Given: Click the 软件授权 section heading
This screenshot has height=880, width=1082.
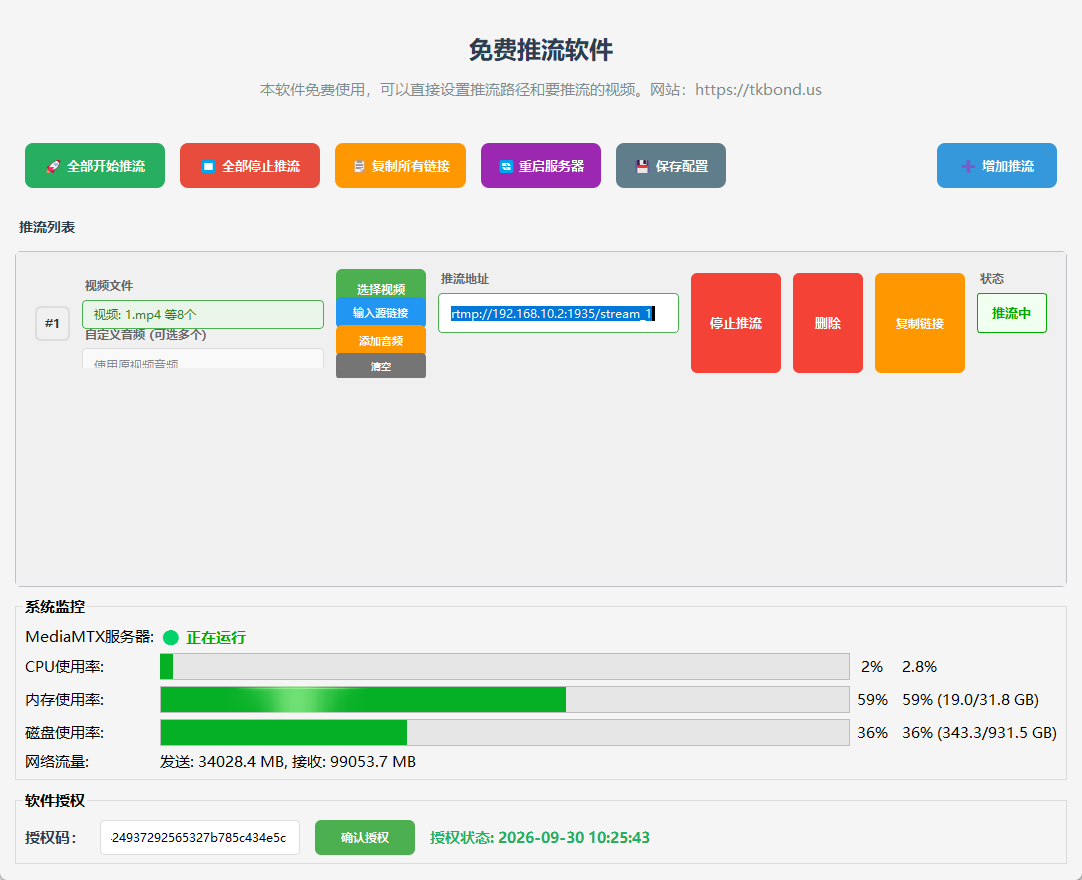Looking at the screenshot, I should [55, 801].
